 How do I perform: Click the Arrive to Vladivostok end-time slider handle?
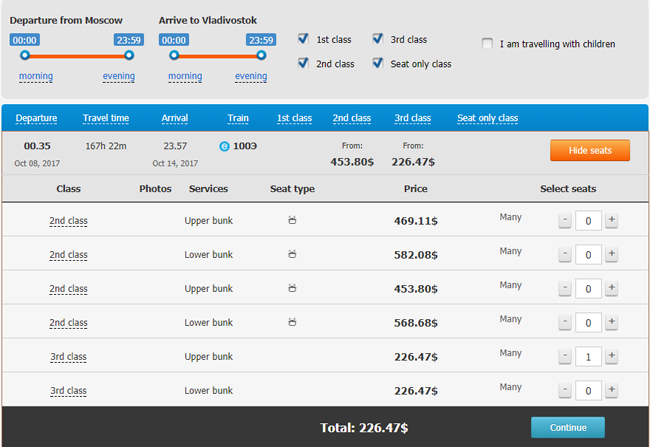(x=261, y=55)
